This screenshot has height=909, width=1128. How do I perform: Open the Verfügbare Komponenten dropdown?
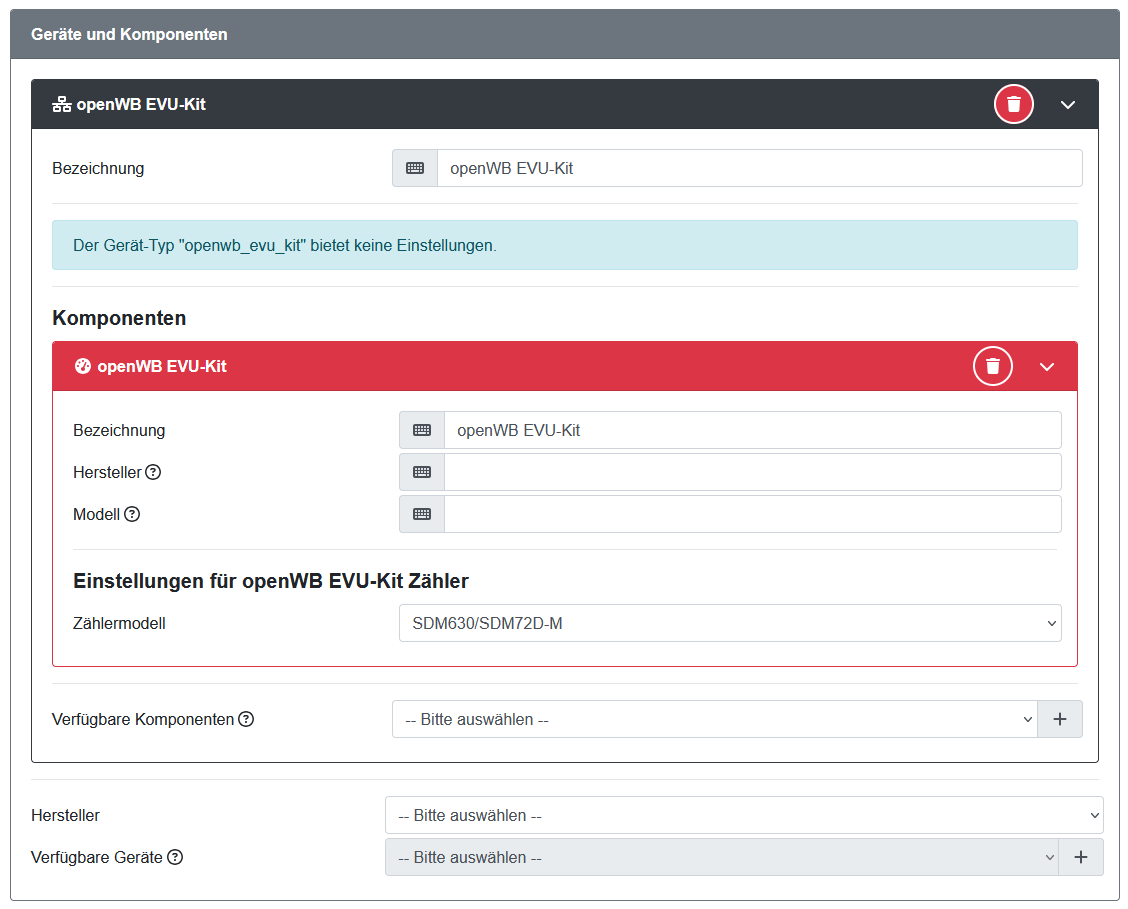714,719
